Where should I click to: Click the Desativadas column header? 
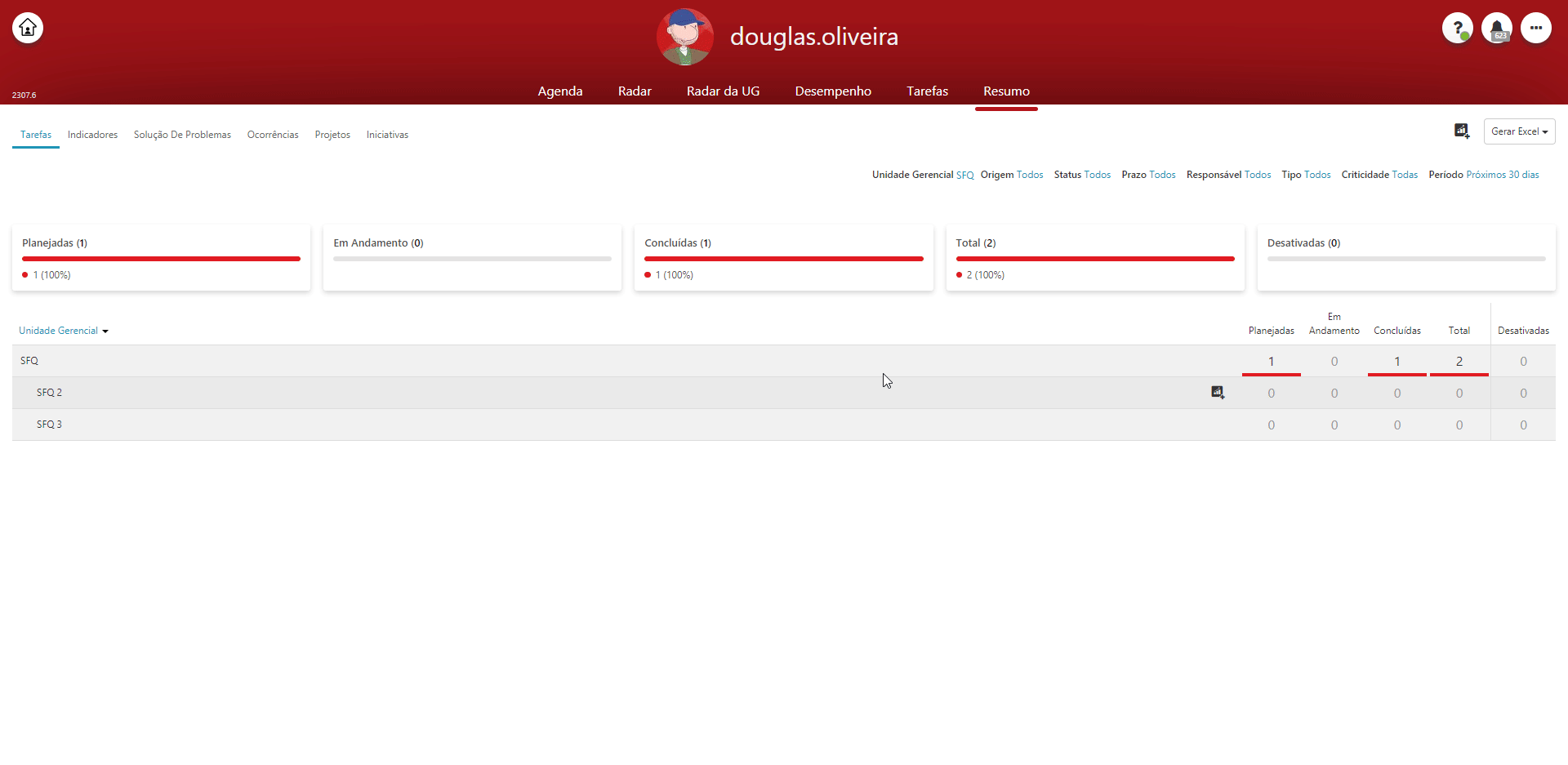(x=1523, y=331)
